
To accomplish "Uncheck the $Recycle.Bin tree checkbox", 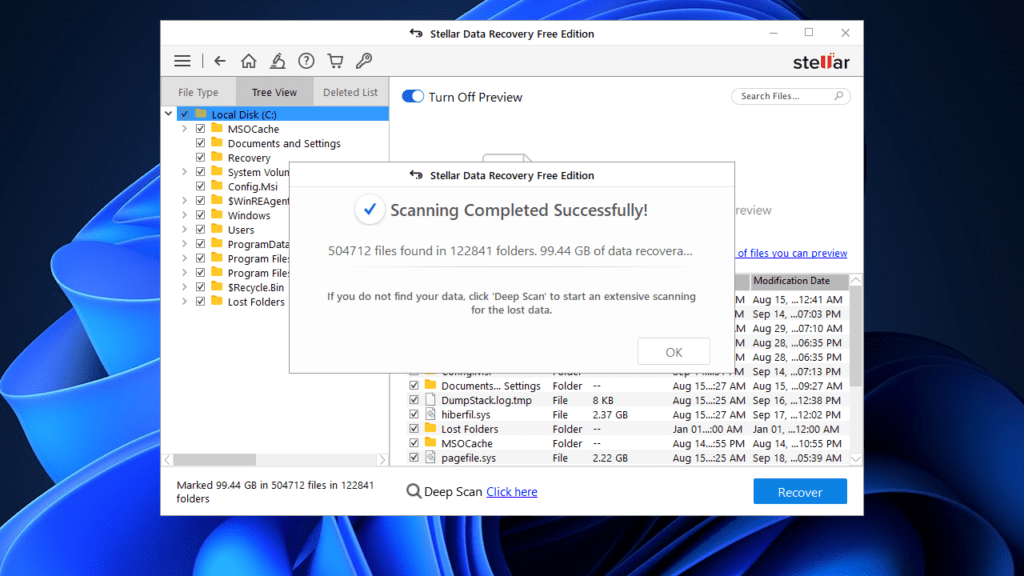I will tap(200, 287).
